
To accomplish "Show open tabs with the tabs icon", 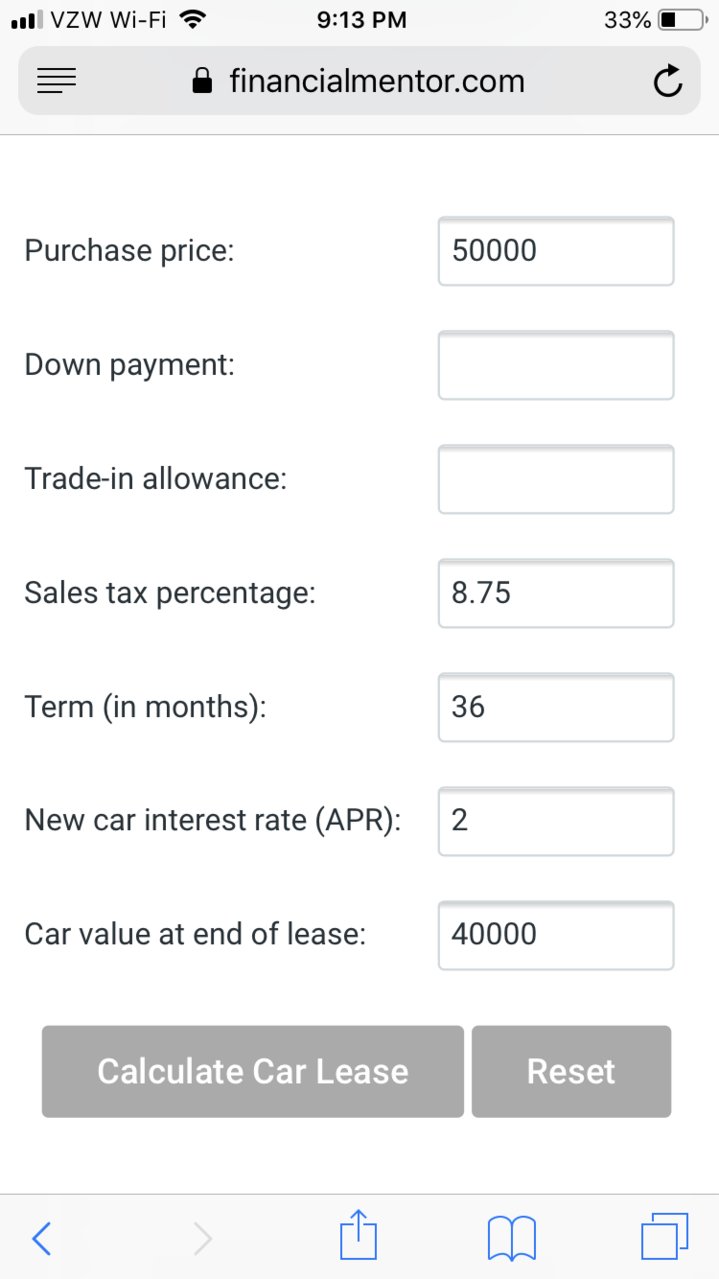I will tap(665, 1236).
